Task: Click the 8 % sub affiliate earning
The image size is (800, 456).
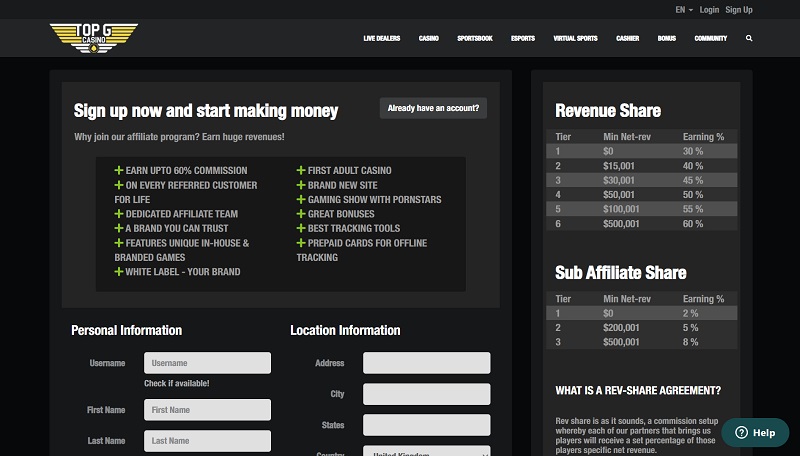Action: pos(690,342)
